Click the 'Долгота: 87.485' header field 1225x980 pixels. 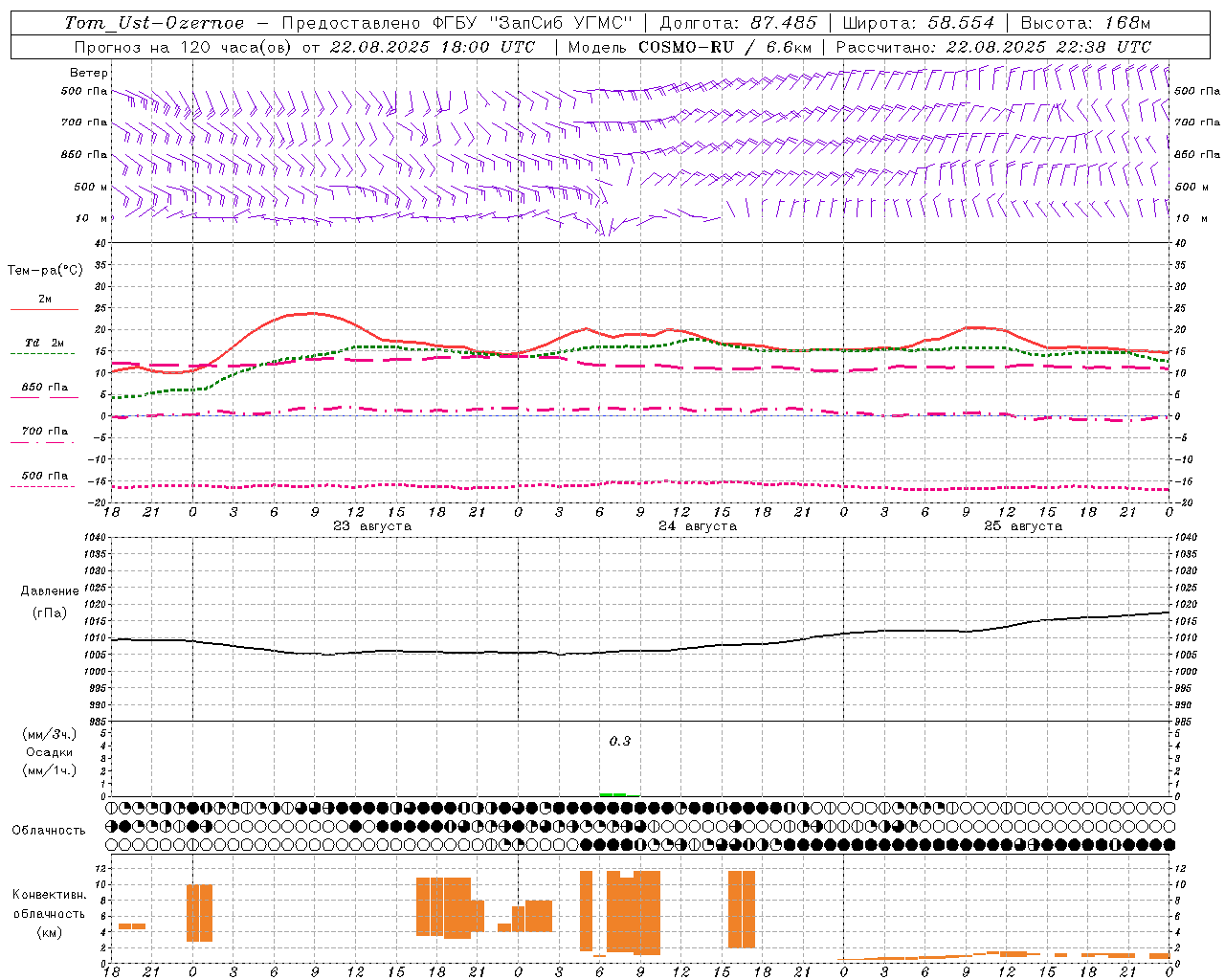pyautogui.click(x=739, y=23)
